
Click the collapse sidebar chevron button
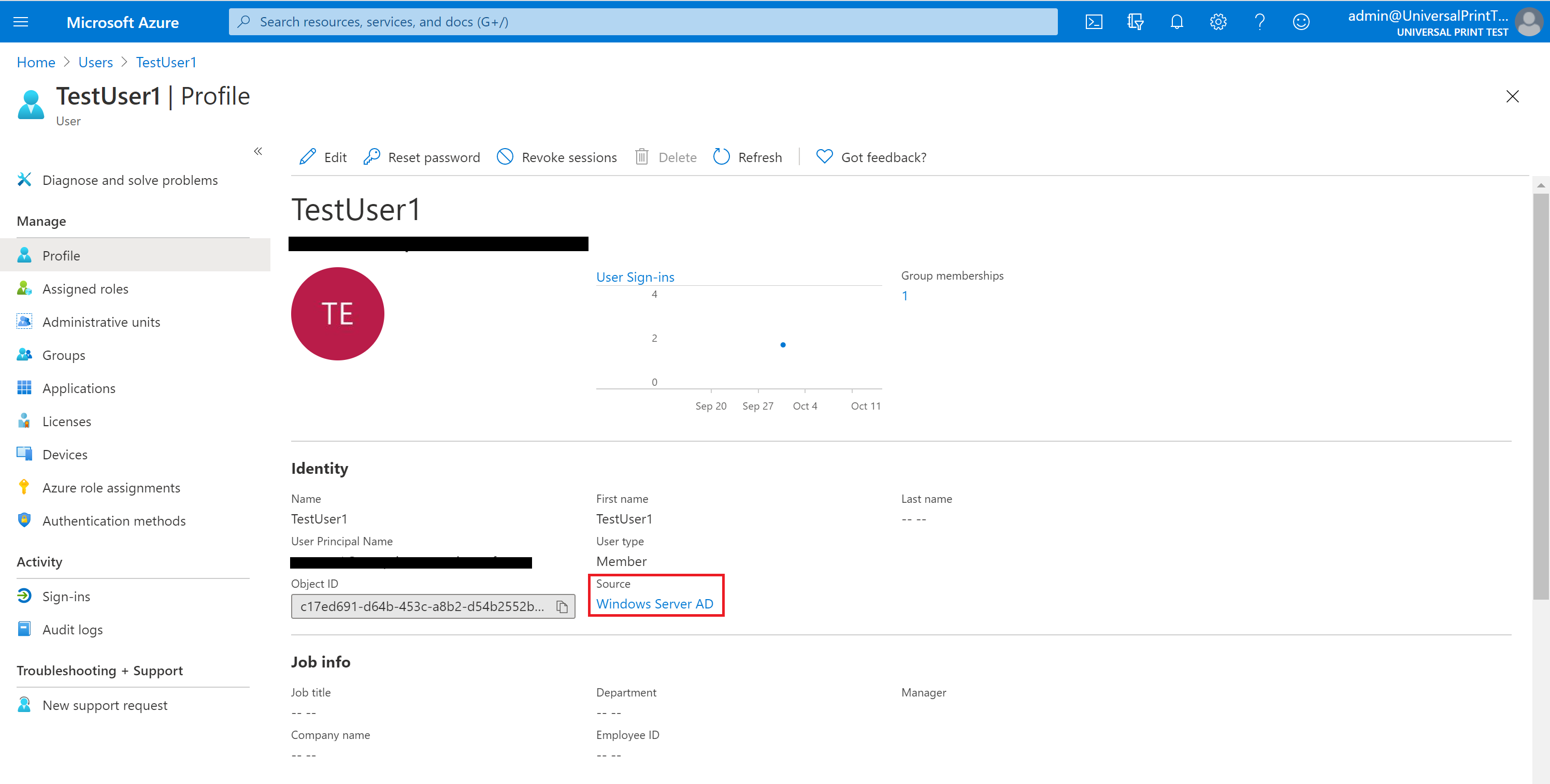(x=258, y=151)
